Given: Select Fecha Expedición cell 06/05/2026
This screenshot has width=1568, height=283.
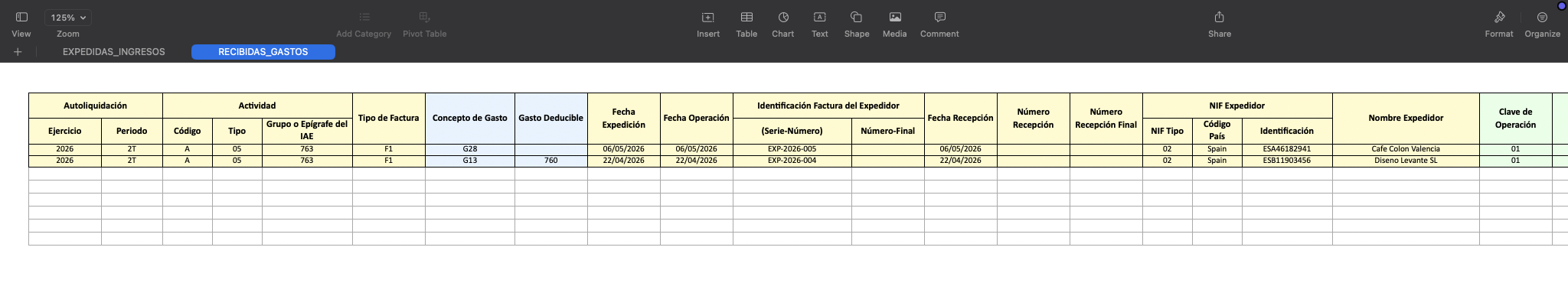Looking at the screenshot, I should click(624, 149).
